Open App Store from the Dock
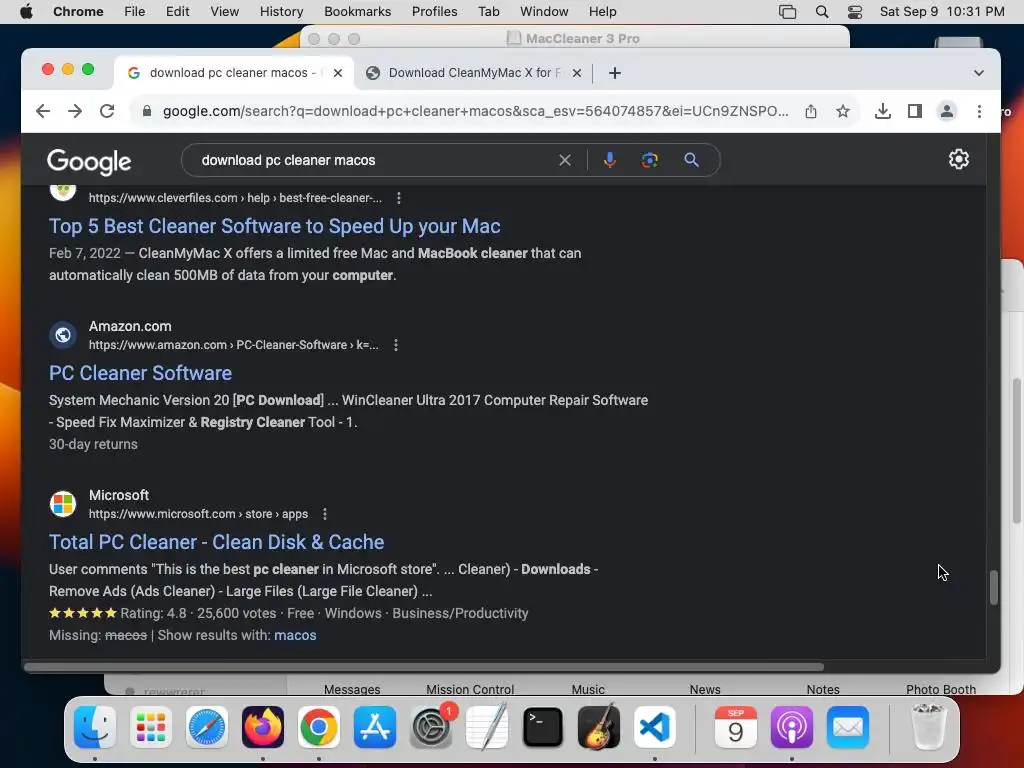The width and height of the screenshot is (1024, 768). click(x=375, y=727)
